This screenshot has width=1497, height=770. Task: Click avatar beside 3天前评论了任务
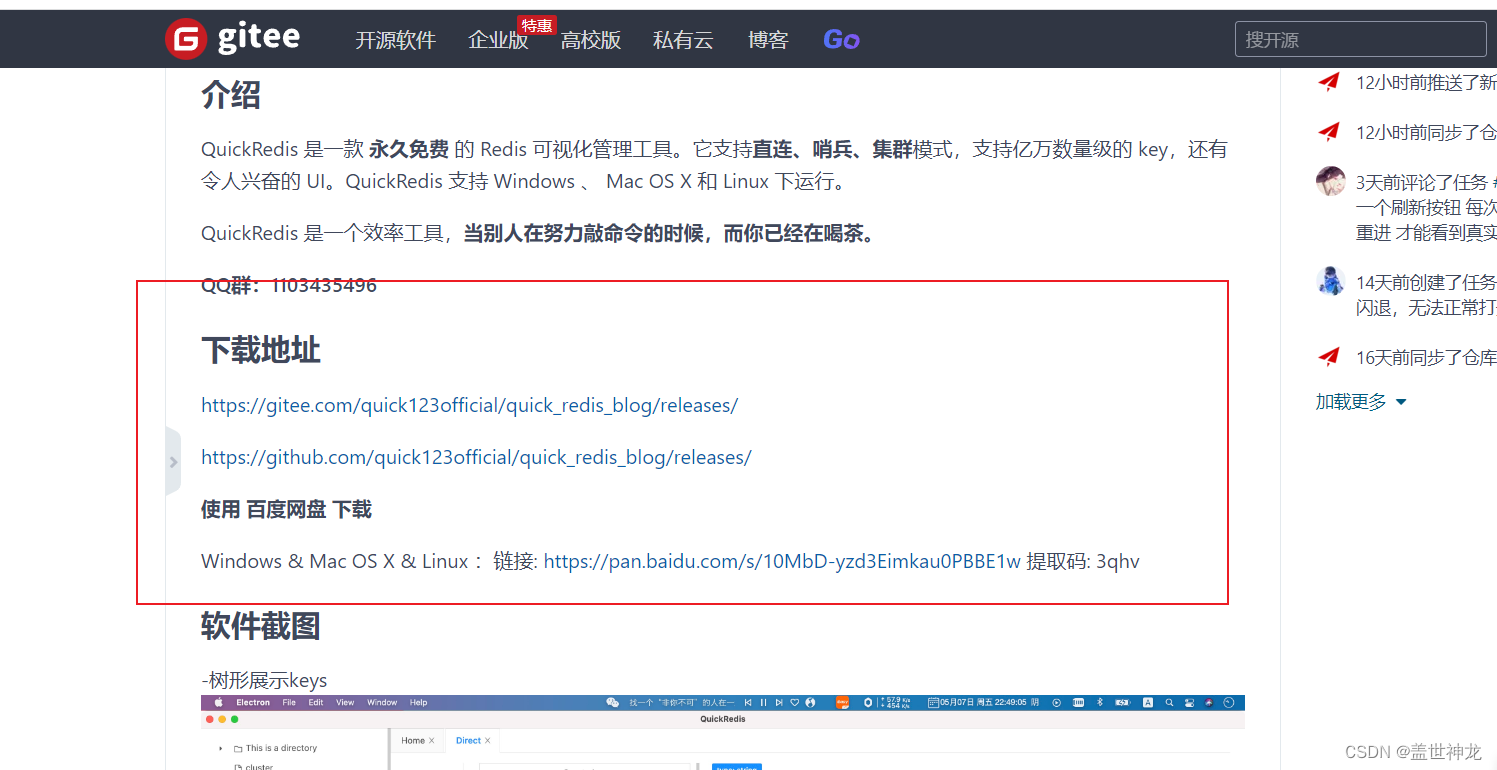[1330, 181]
